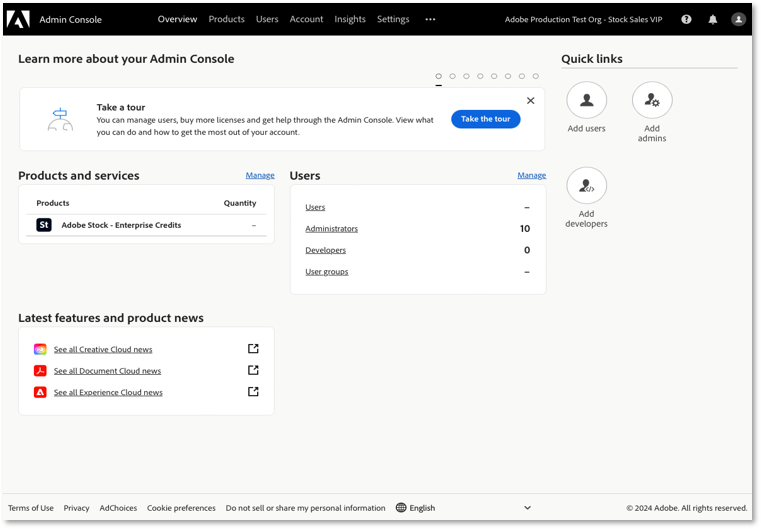
Task: Click the tour signpost illustration icon
Action: tap(60, 119)
